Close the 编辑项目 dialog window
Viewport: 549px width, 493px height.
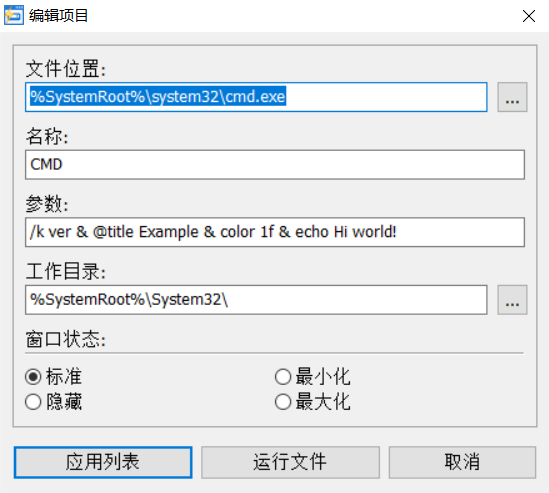(x=529, y=16)
